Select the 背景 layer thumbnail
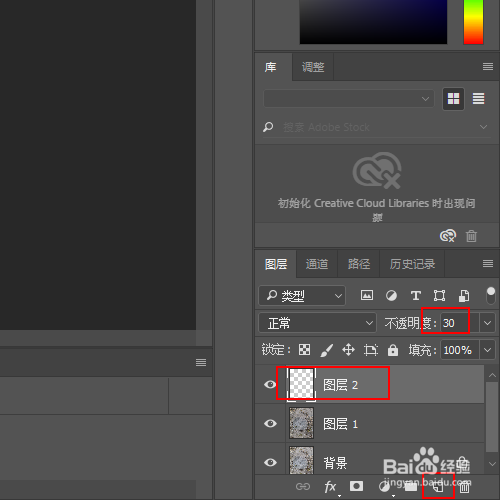The height and width of the screenshot is (500, 500). (x=301, y=461)
